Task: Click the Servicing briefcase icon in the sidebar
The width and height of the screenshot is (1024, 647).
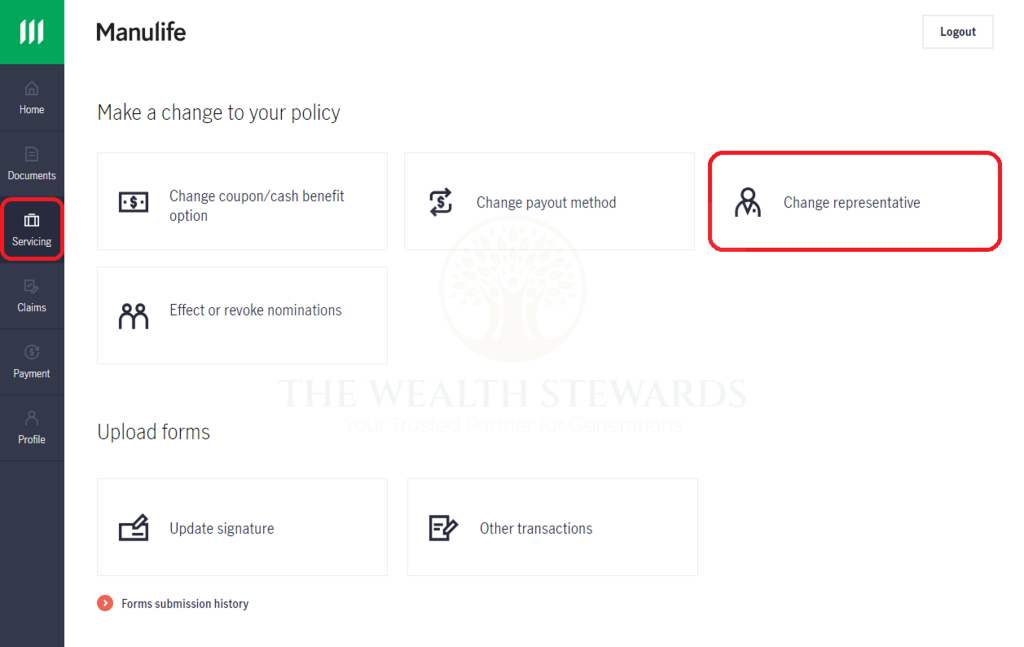Action: click(x=31, y=223)
